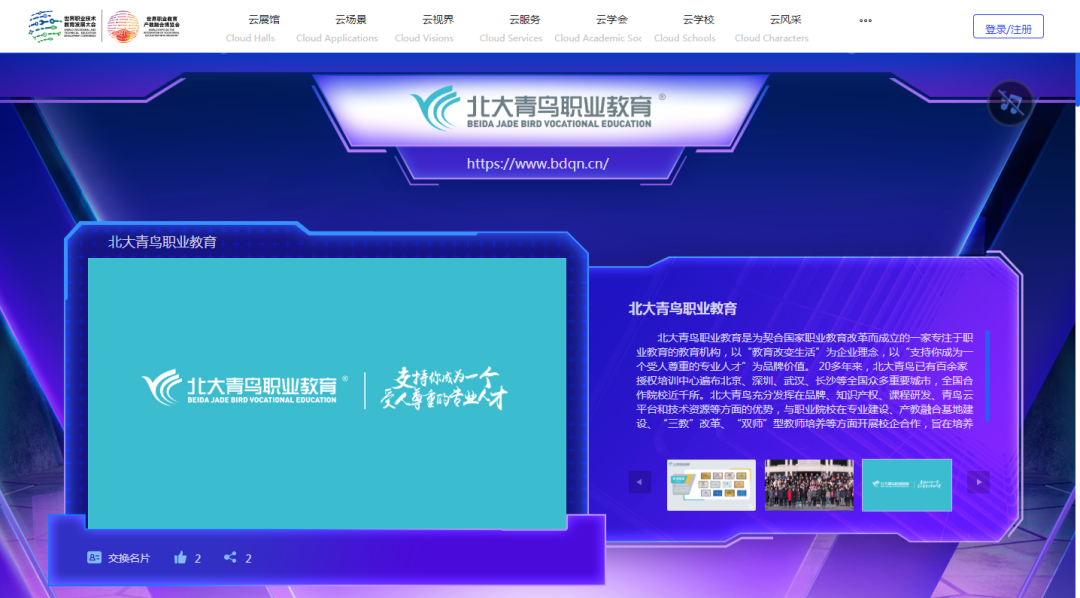Like the booth with thumbs-up icon
This screenshot has height=598, width=1080.
tap(180, 557)
